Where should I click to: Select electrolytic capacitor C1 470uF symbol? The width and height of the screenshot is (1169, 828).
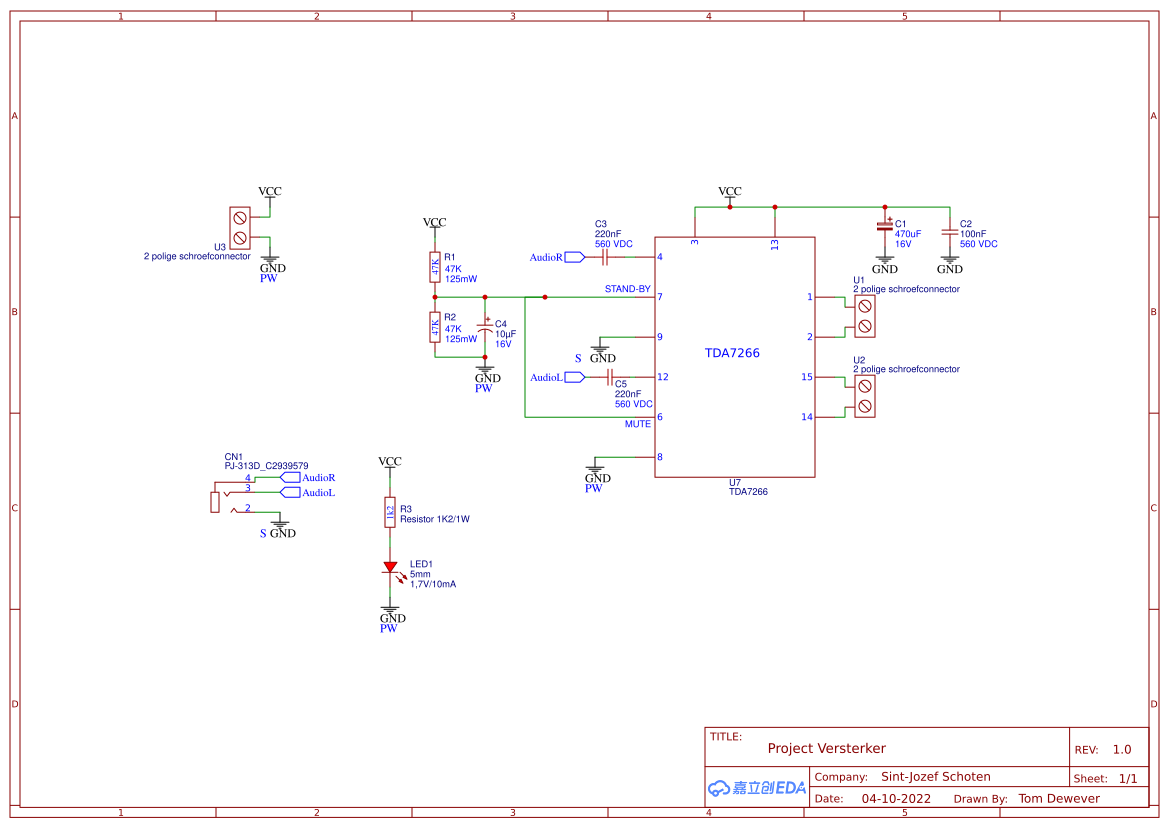pos(884,227)
